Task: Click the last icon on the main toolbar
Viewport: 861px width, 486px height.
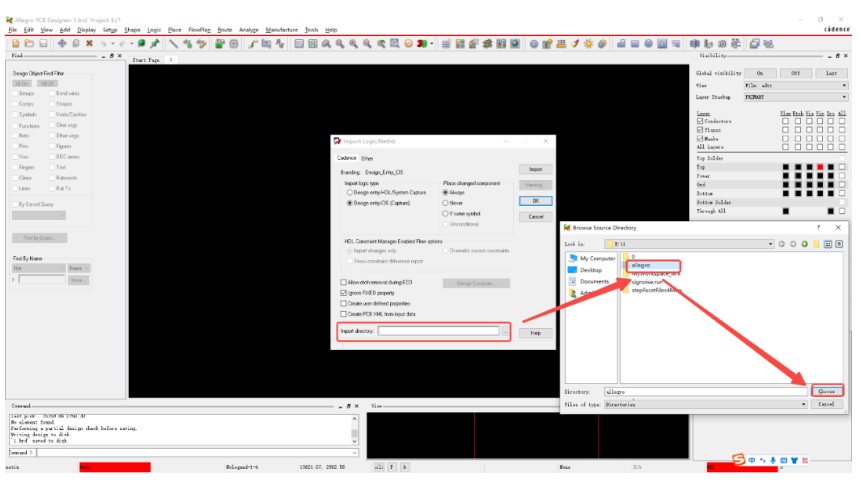Action: coord(768,43)
